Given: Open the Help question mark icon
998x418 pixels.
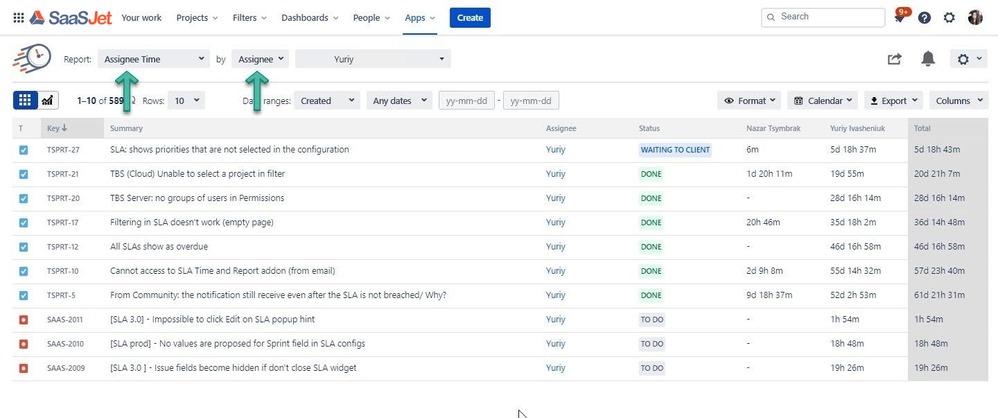Looking at the screenshot, I should 924,18.
